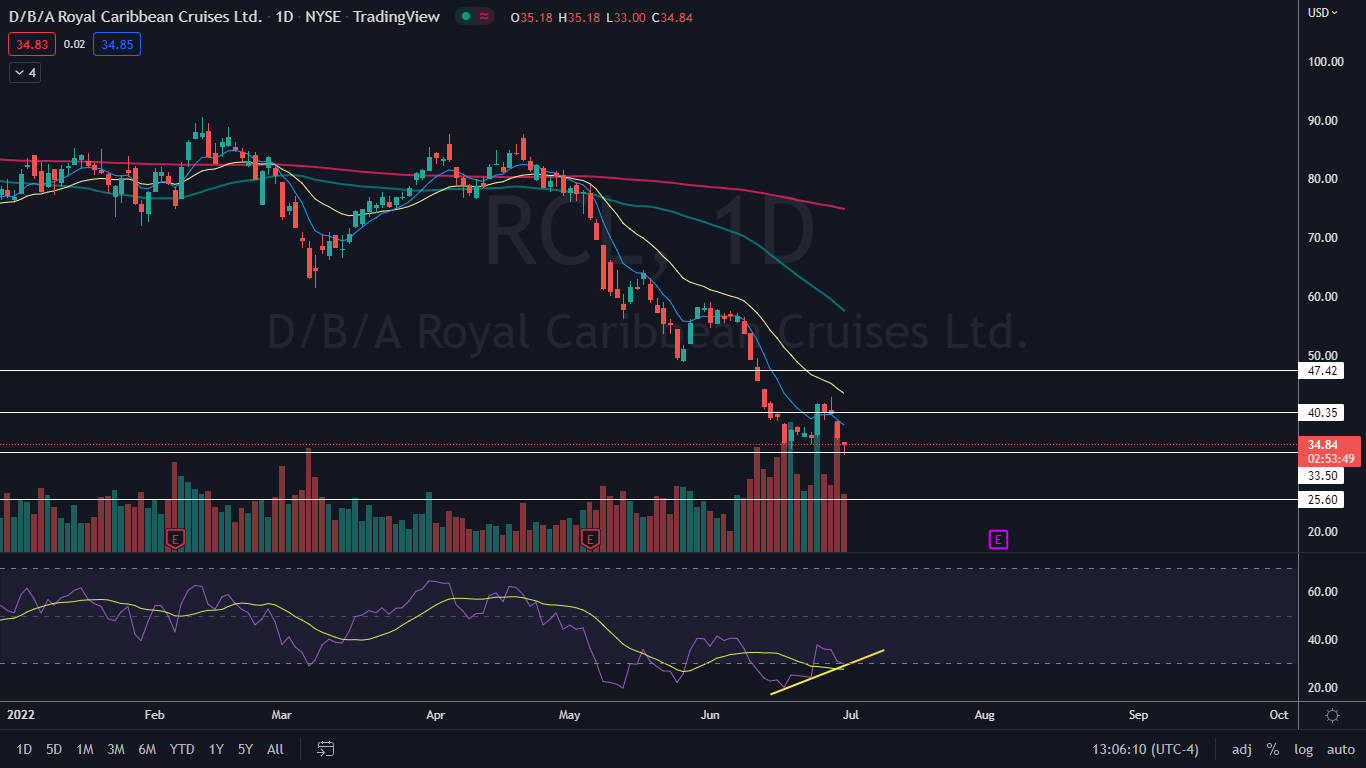
Task: Click the 33.50 horizontal line price label
Action: coord(1320,476)
